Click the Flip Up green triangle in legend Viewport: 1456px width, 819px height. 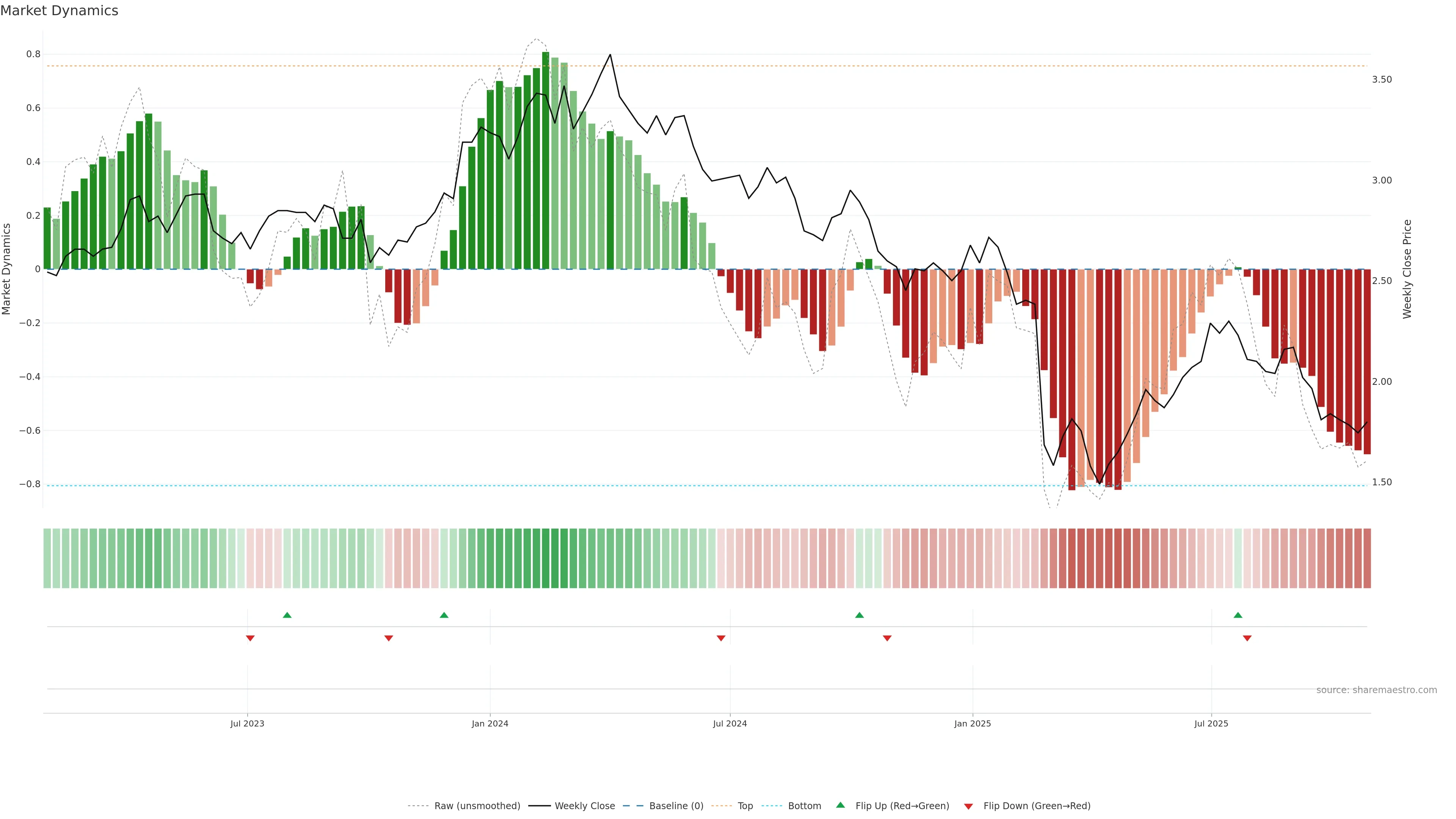pyautogui.click(x=841, y=805)
